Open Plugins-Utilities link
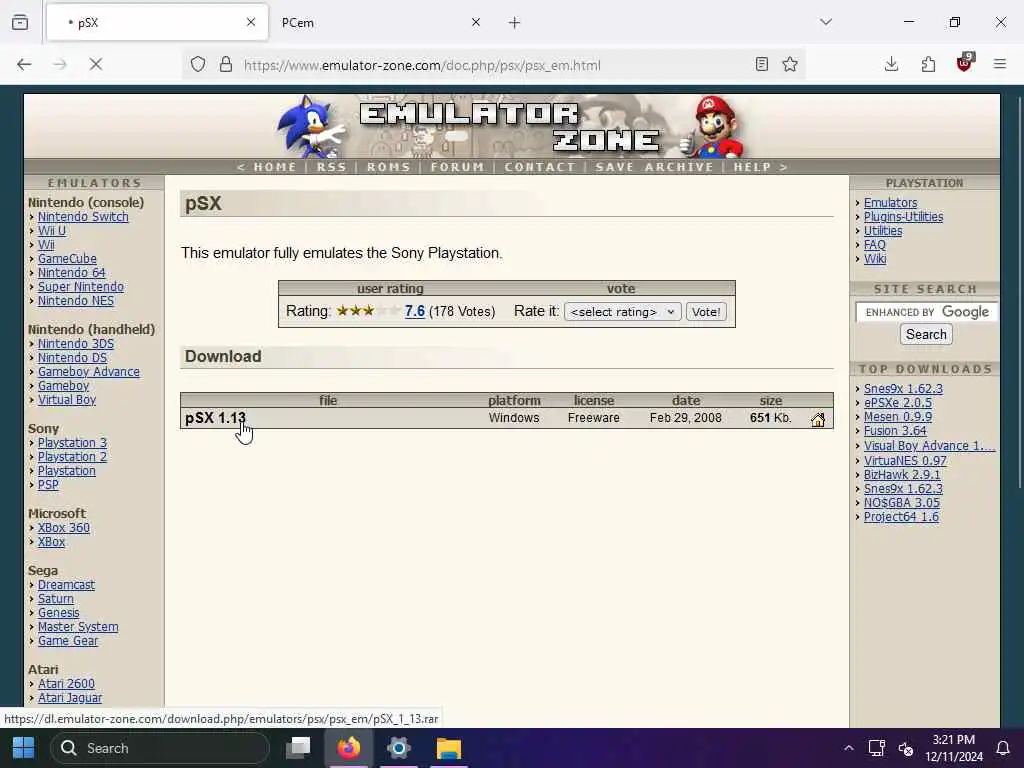Image resolution: width=1024 pixels, height=768 pixels. [903, 217]
